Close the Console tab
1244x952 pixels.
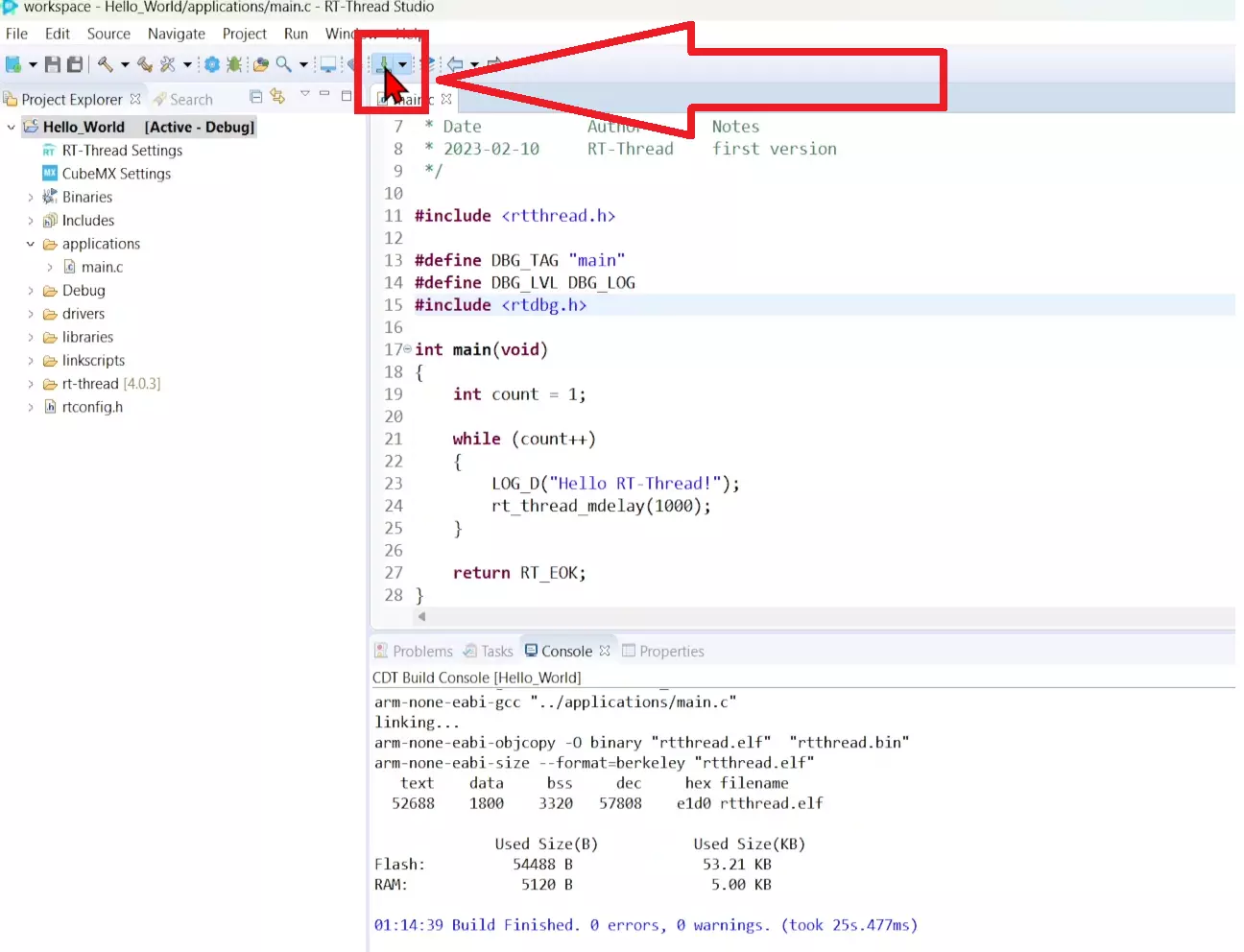coord(605,651)
